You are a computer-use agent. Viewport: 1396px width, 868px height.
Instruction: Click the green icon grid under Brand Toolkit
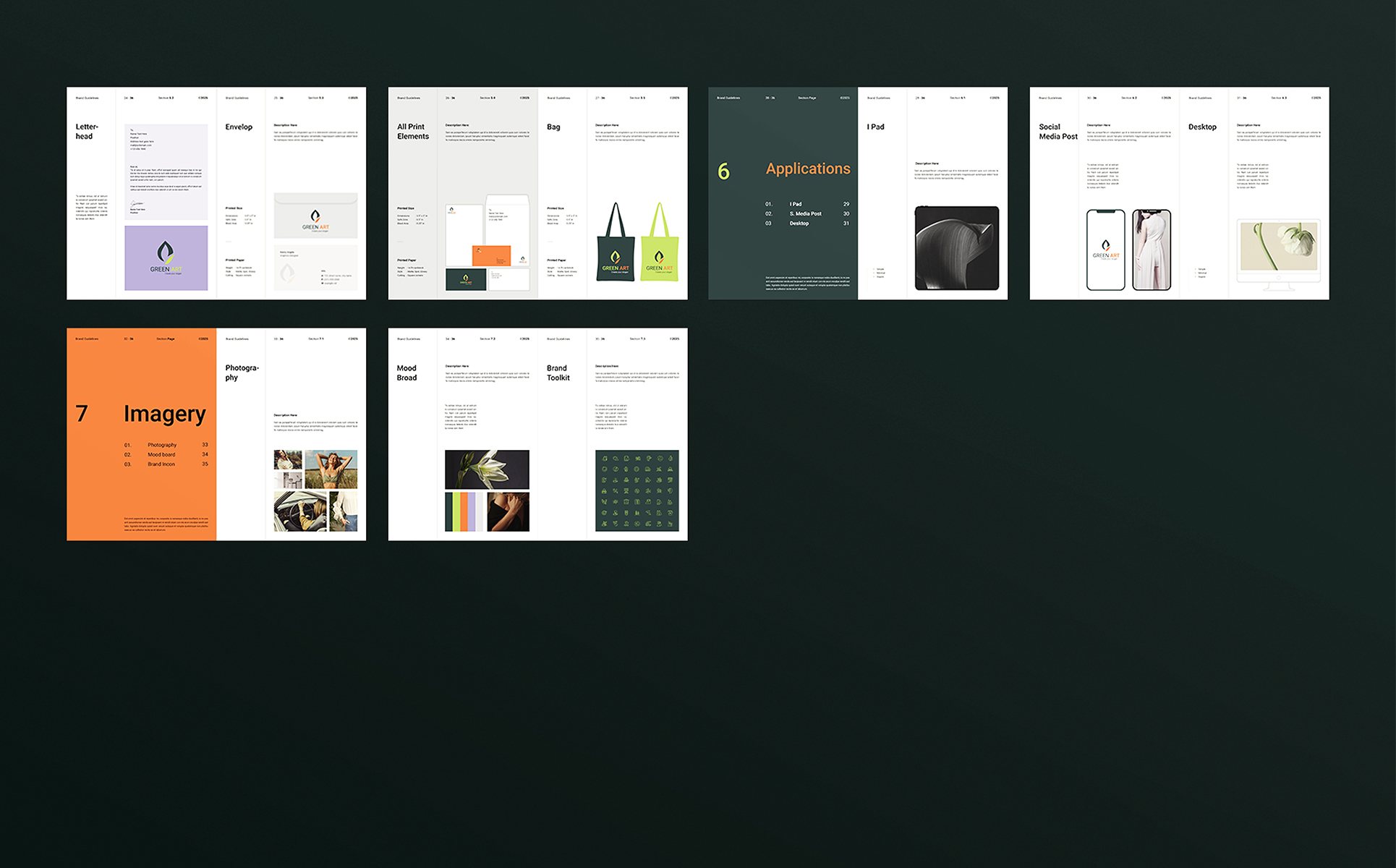[637, 490]
